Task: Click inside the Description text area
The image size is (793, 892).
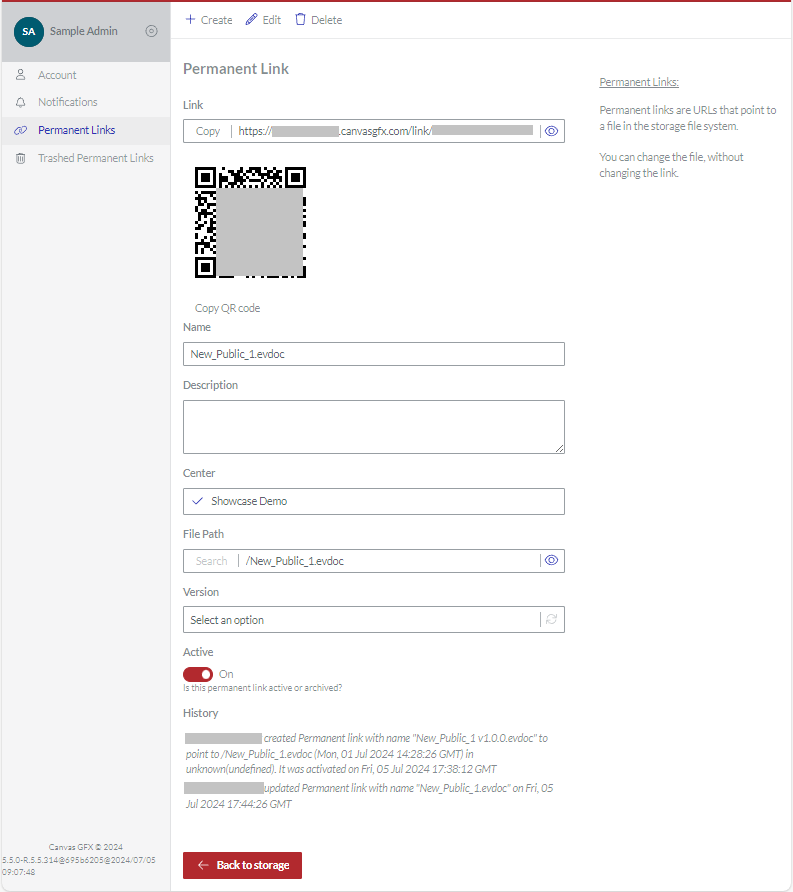Action: coord(374,427)
